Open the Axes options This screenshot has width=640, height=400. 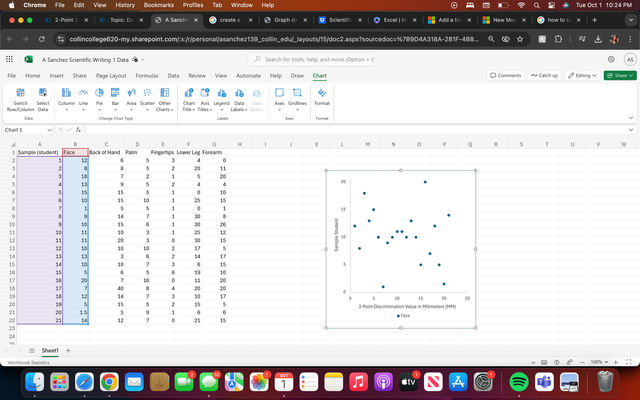[x=279, y=100]
